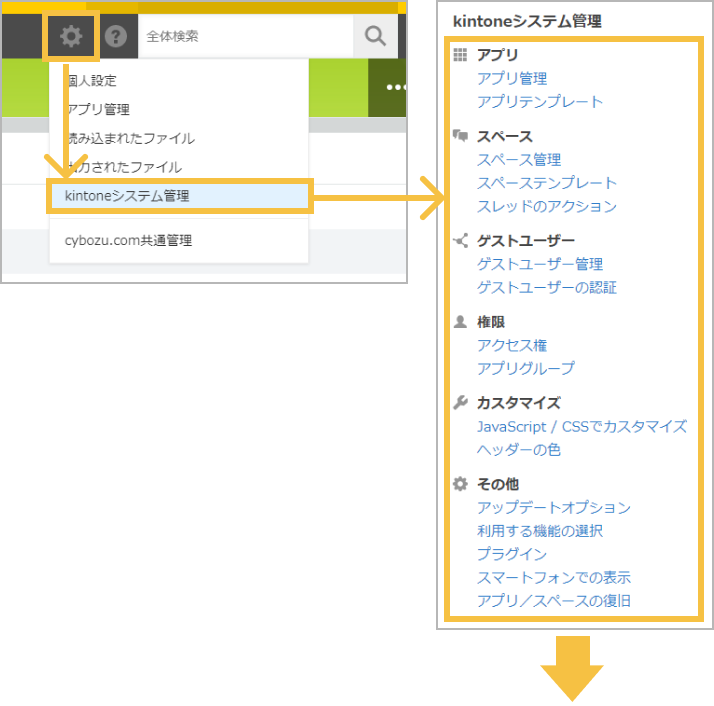Open the スペーステンプレート link
714x706 pixels.
(546, 183)
